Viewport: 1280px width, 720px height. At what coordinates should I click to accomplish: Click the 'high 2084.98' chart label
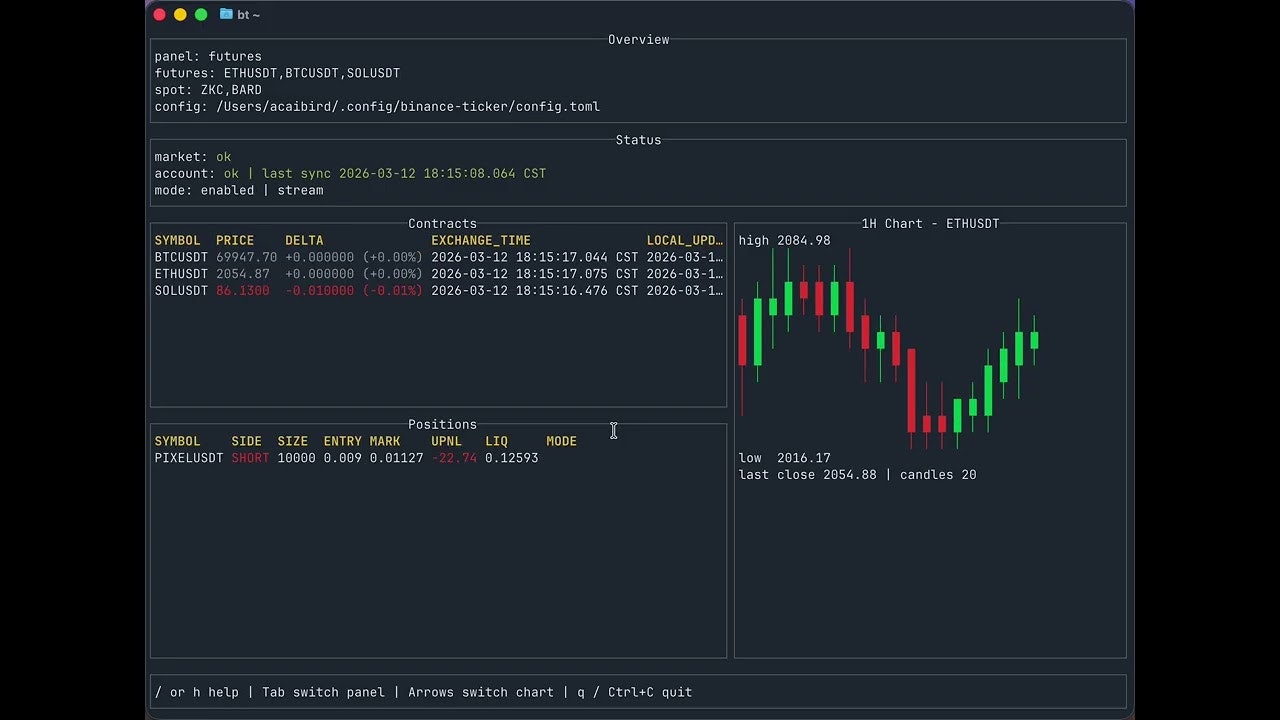(x=785, y=241)
